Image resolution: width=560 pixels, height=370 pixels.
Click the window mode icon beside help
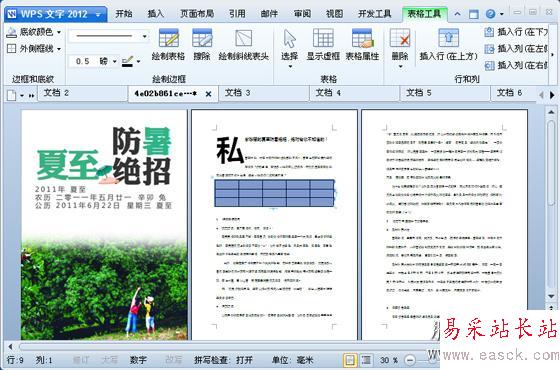coord(474,14)
